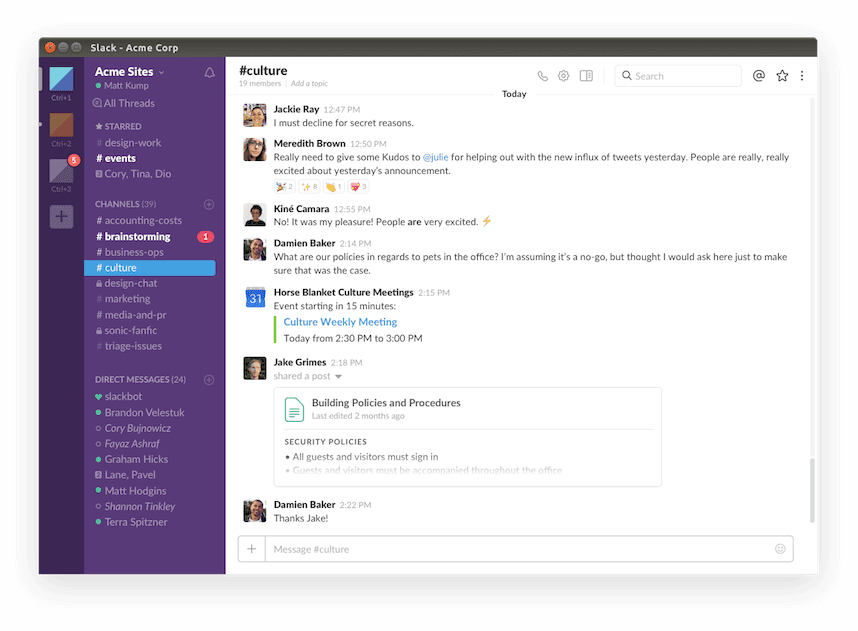
Task: Click the party popper reaction on Meredith's message
Action: pos(285,187)
